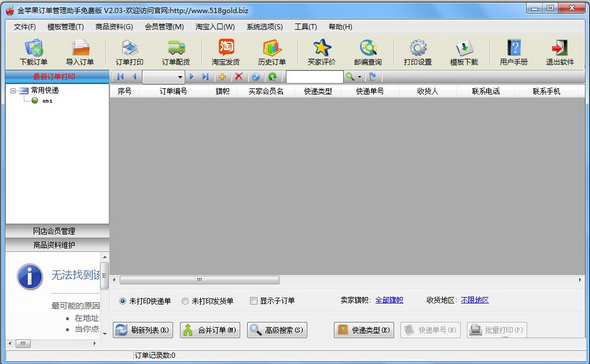This screenshot has height=364, width=590.
Task: Click the 不限地区 link
Action: [475, 300]
